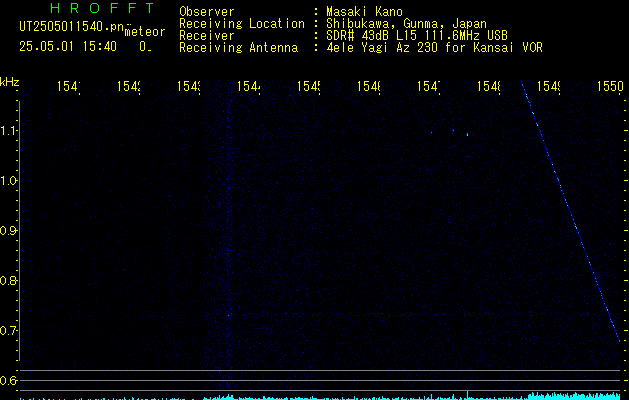Click the 0.8 kHz frequency label

(8, 280)
